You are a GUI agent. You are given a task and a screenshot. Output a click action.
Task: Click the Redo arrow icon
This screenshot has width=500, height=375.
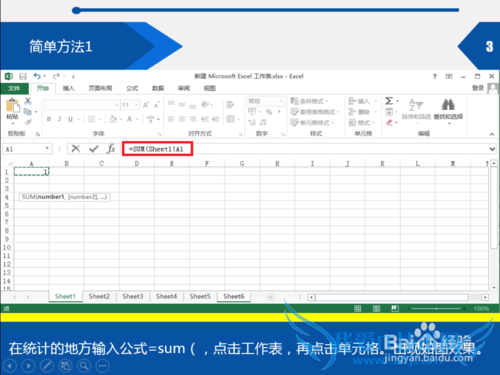[x=57, y=76]
